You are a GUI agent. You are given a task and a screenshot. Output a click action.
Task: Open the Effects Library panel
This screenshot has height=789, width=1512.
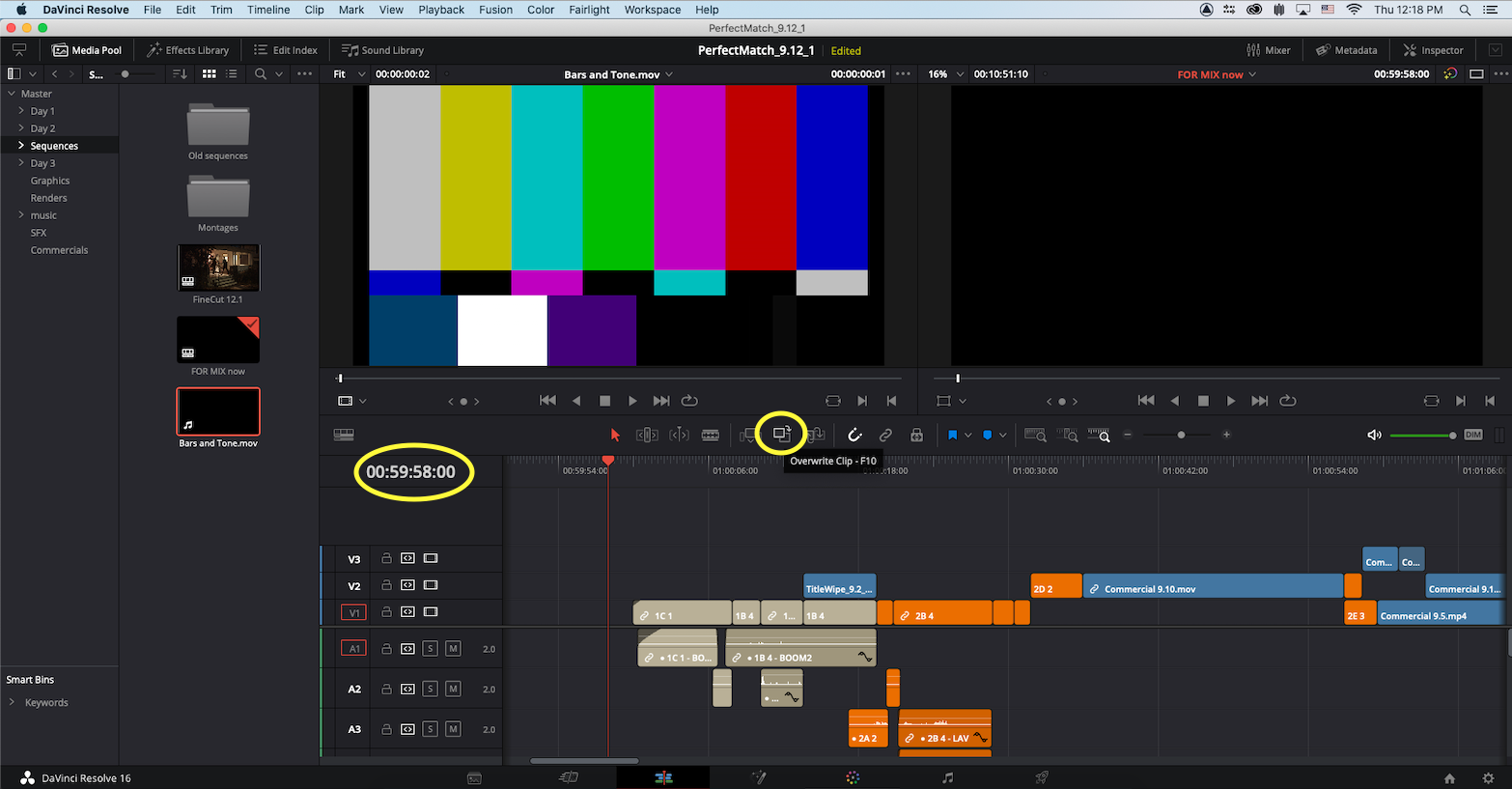[187, 49]
